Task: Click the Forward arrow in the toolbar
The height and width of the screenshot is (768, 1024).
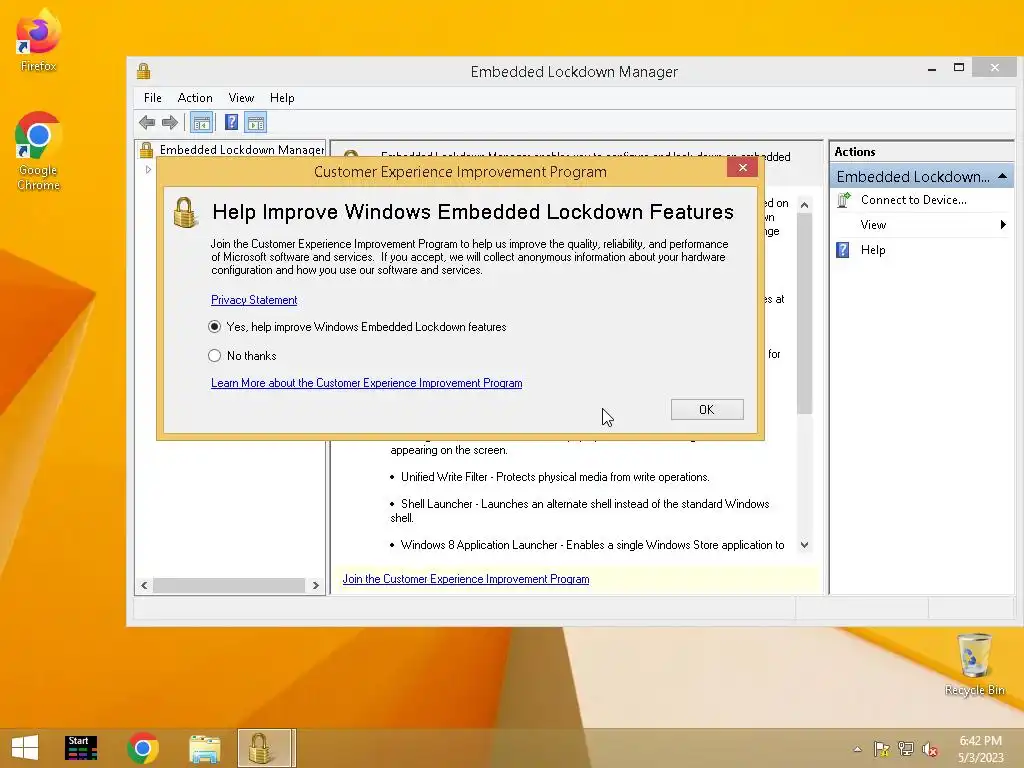Action: tap(170, 122)
